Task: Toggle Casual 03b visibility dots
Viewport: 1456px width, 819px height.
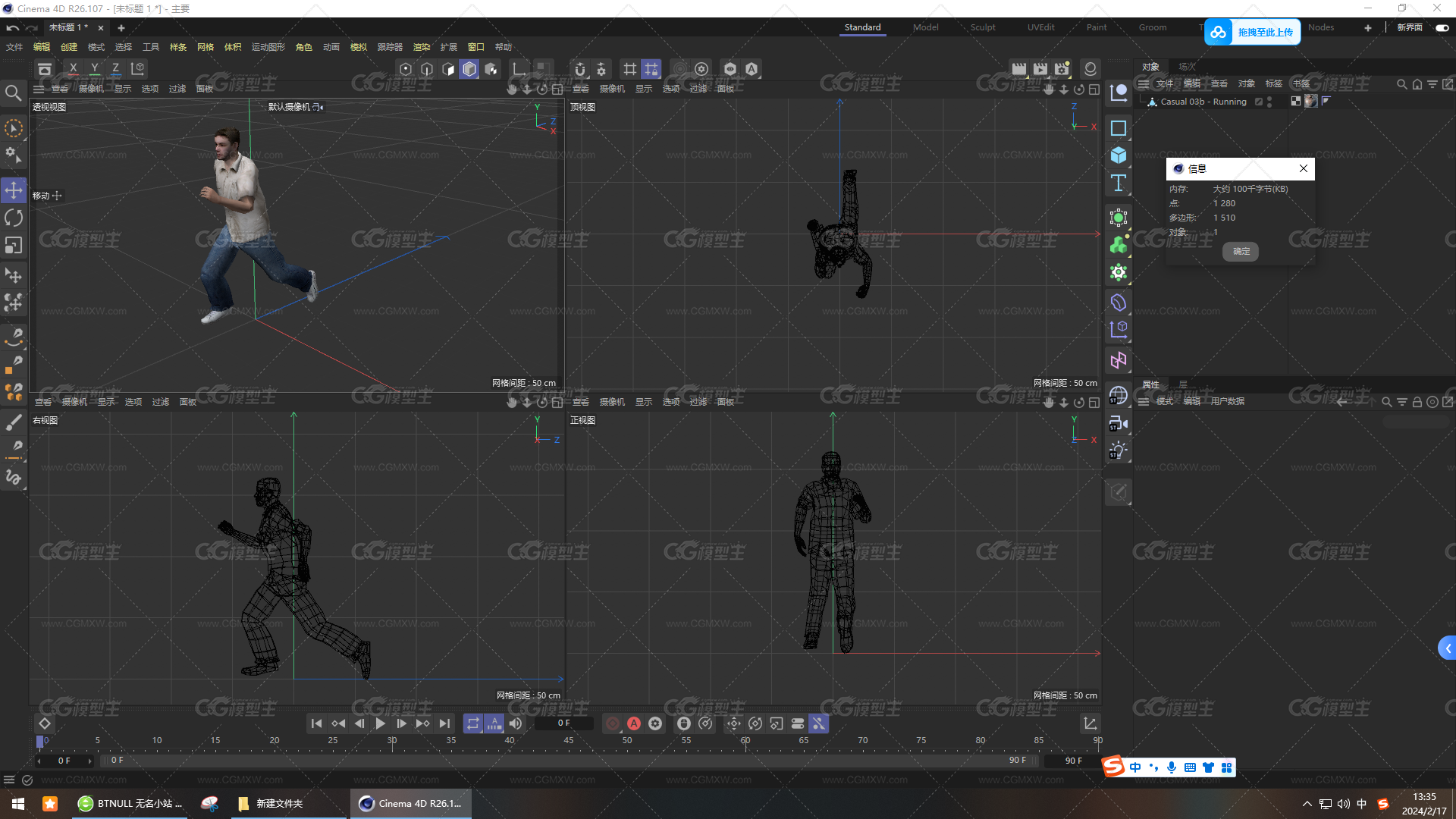Action: [x=1269, y=102]
